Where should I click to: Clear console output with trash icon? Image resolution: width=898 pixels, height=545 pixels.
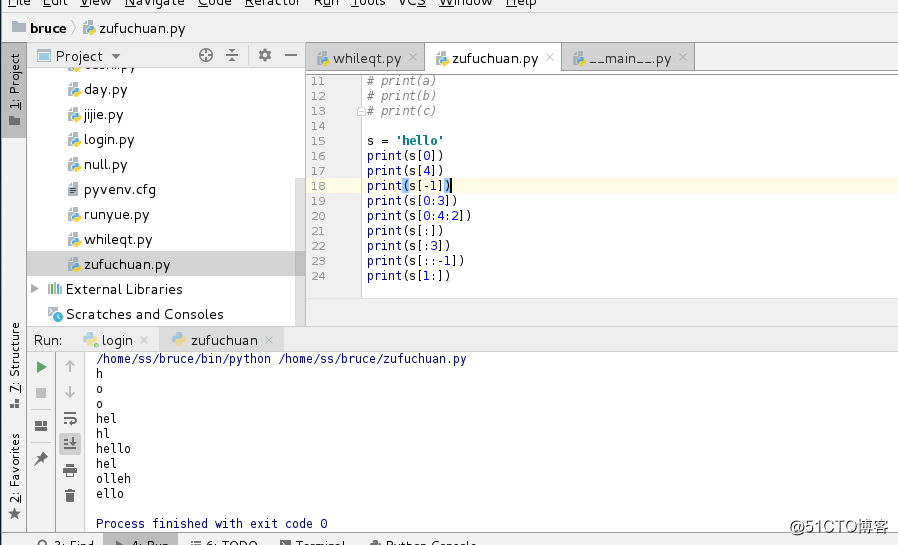[x=70, y=495]
